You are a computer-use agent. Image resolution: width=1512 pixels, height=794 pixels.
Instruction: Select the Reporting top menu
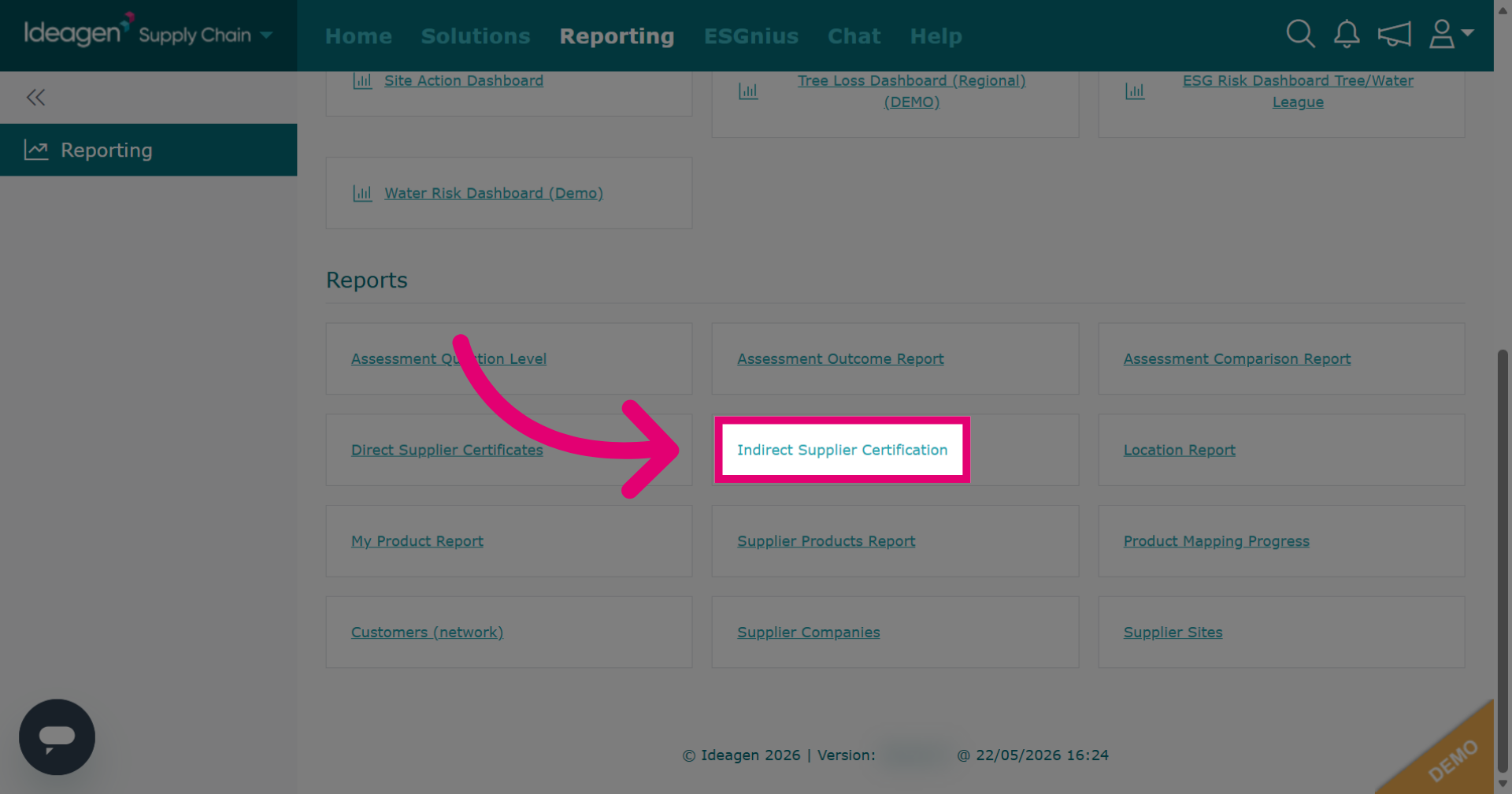click(x=617, y=36)
